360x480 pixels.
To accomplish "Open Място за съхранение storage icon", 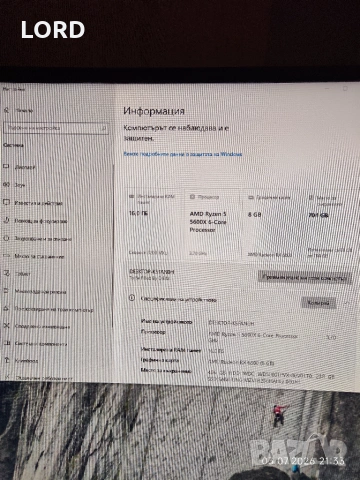I will point(6,256).
